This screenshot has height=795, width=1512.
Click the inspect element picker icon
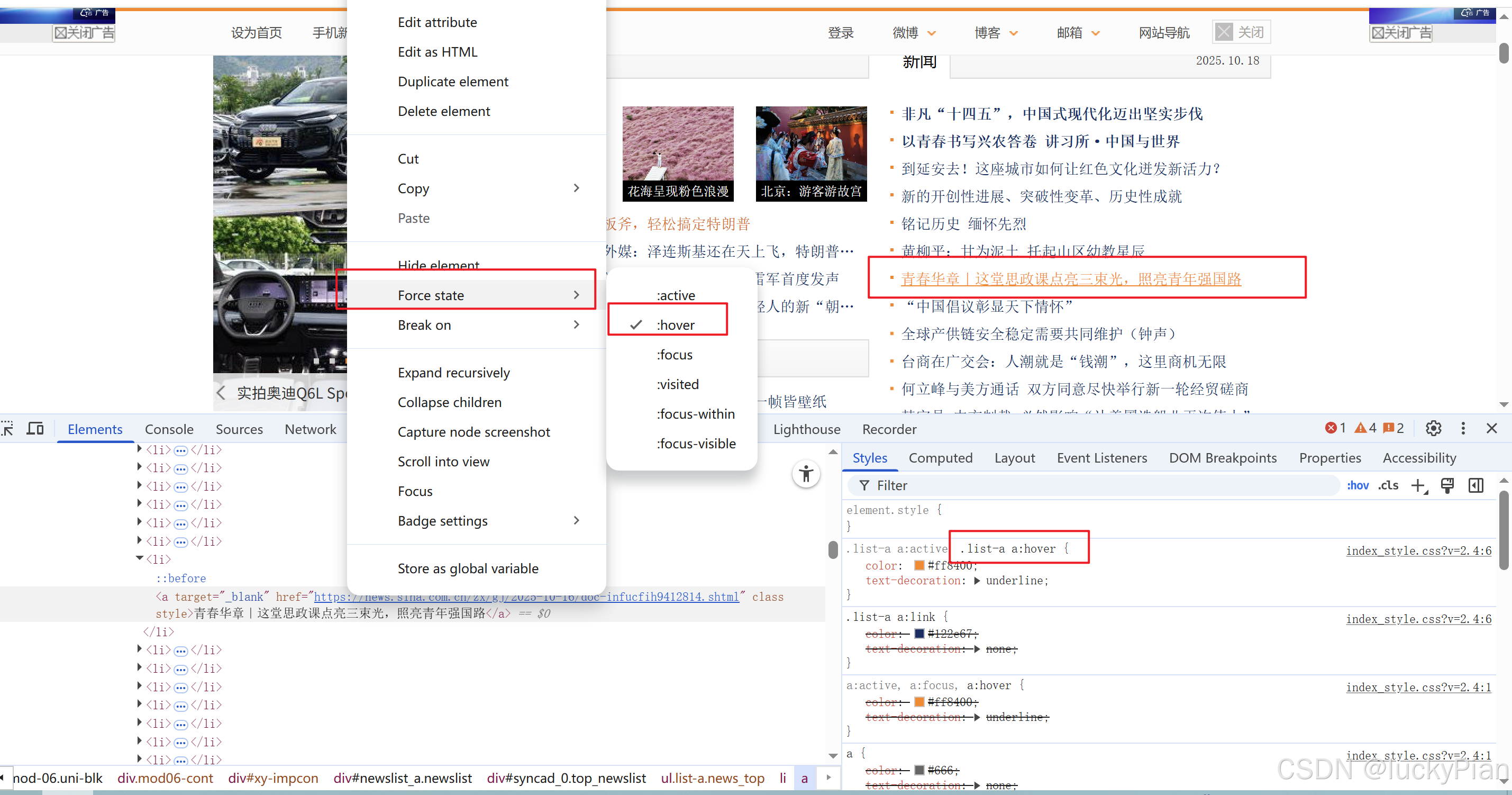[7, 429]
